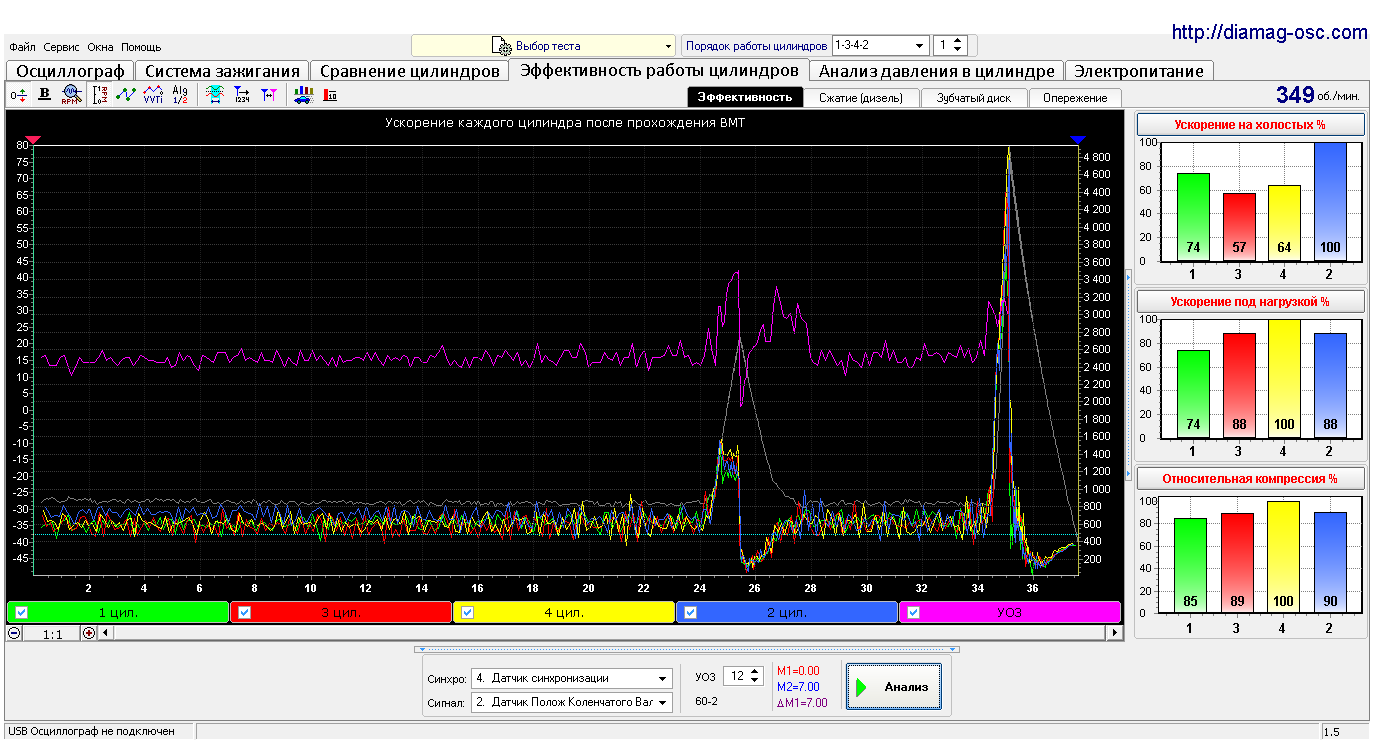Click the VVTi toolbar icon
The image size is (1382, 744).
(x=153, y=95)
